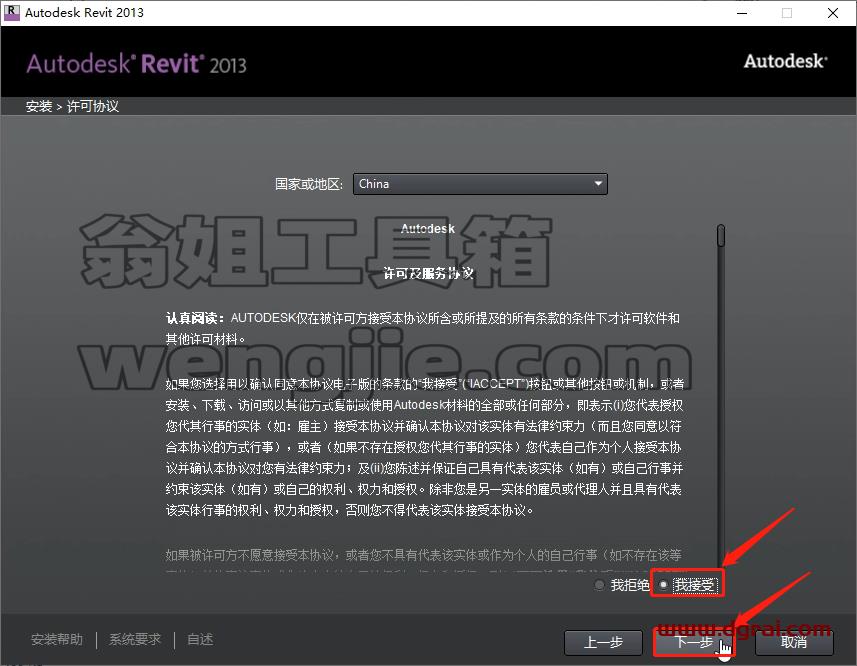Open the 国家或地区 country dropdown showing China

[x=480, y=184]
